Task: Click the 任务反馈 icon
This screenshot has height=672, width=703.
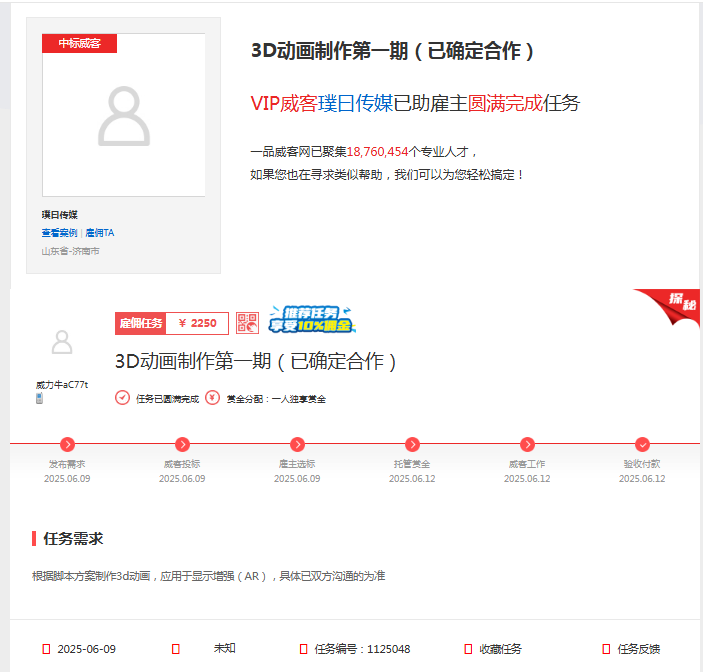Action: coord(606,649)
